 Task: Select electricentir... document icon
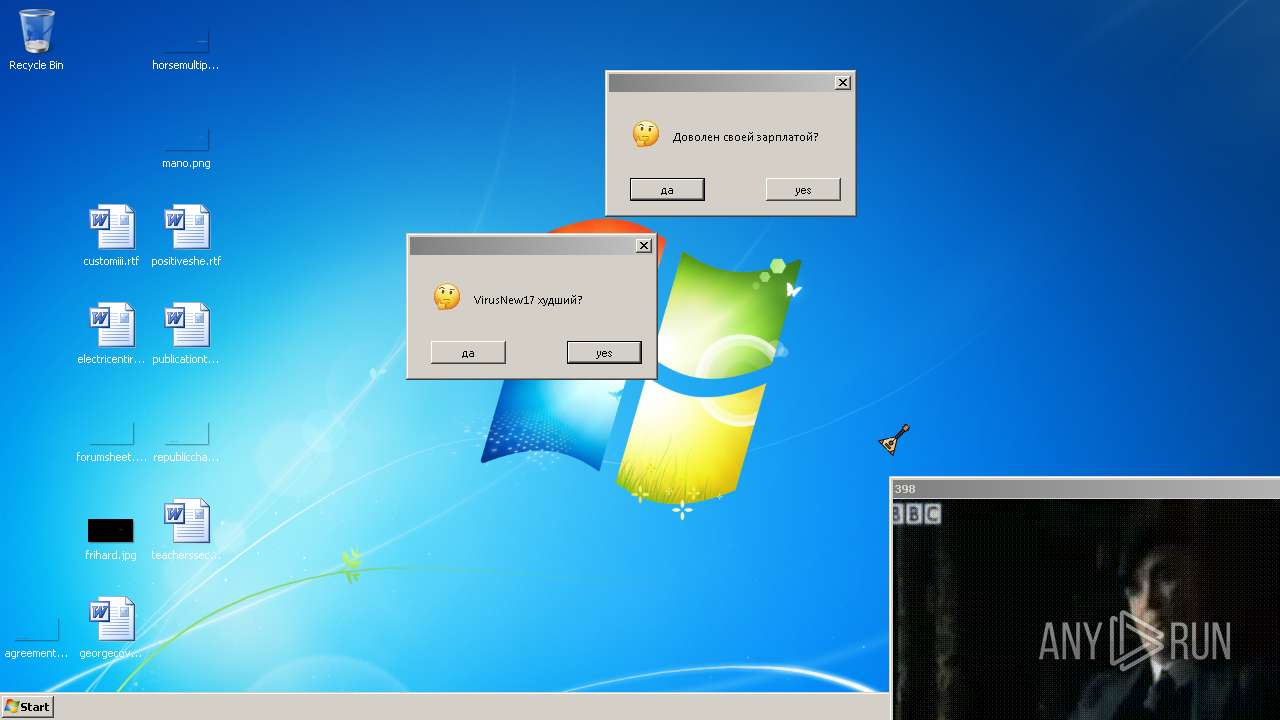(x=111, y=334)
